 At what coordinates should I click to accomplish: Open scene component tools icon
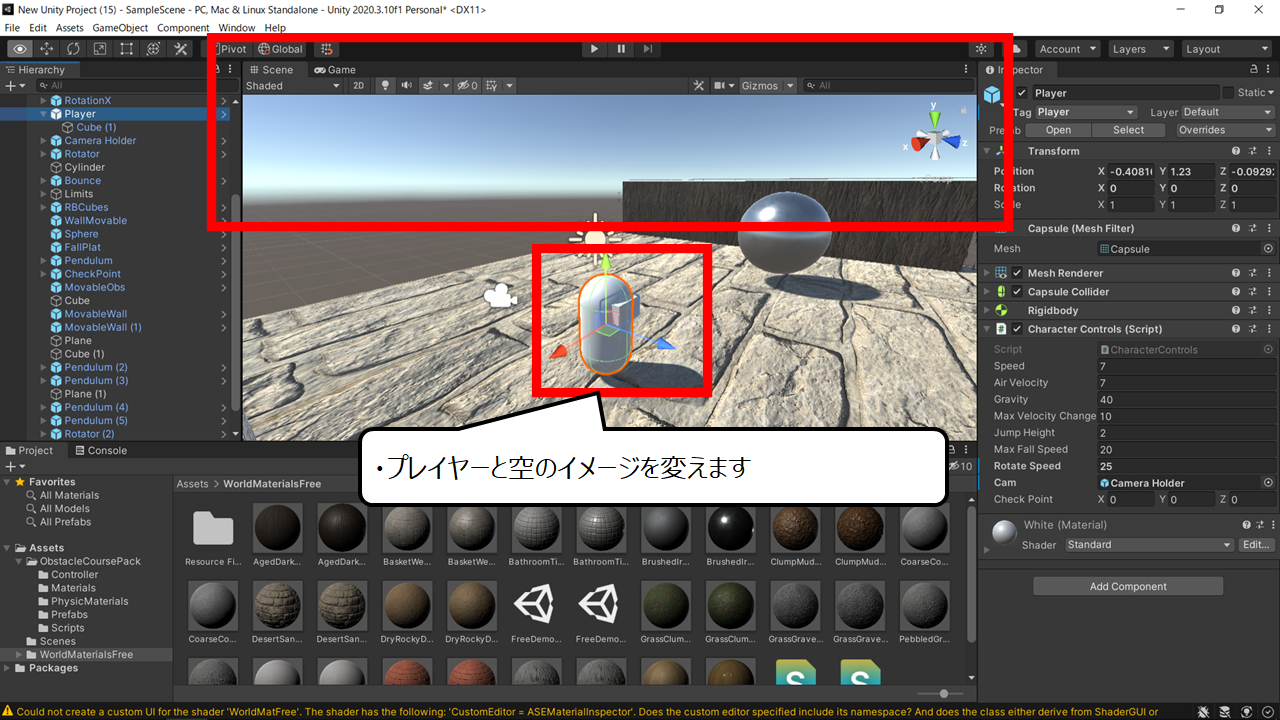(699, 86)
